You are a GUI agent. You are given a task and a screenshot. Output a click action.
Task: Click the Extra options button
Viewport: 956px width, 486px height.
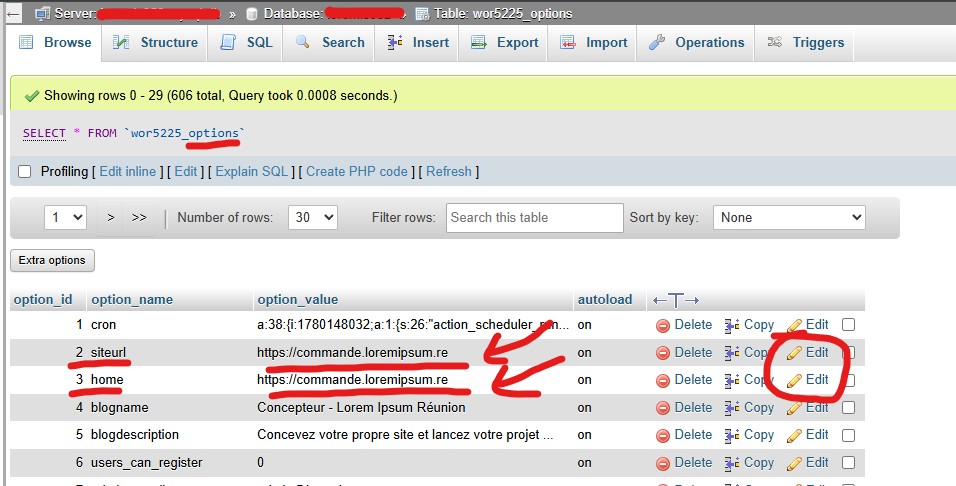[x=52, y=260]
